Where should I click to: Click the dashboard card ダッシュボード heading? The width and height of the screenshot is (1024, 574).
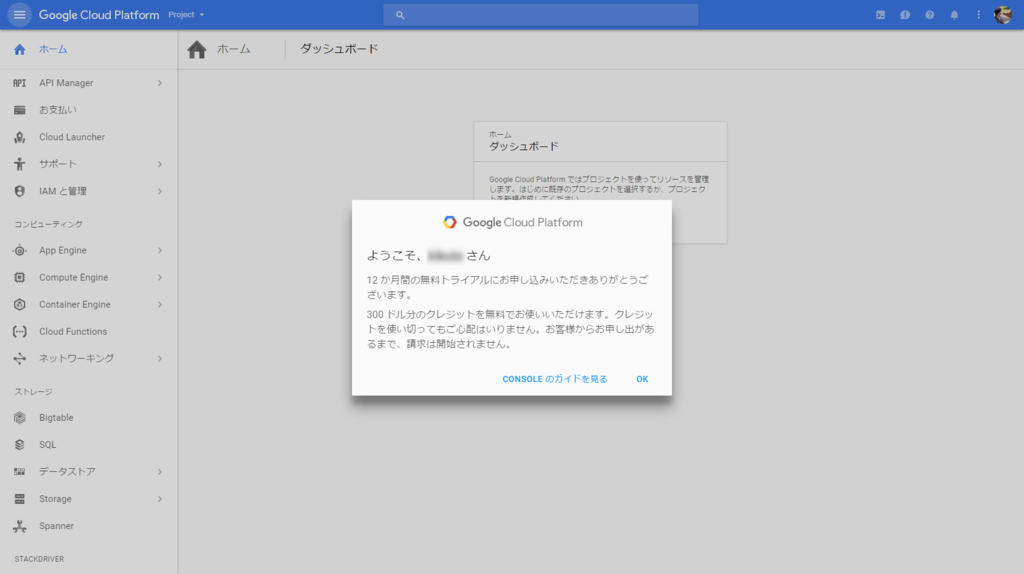pos(524,146)
